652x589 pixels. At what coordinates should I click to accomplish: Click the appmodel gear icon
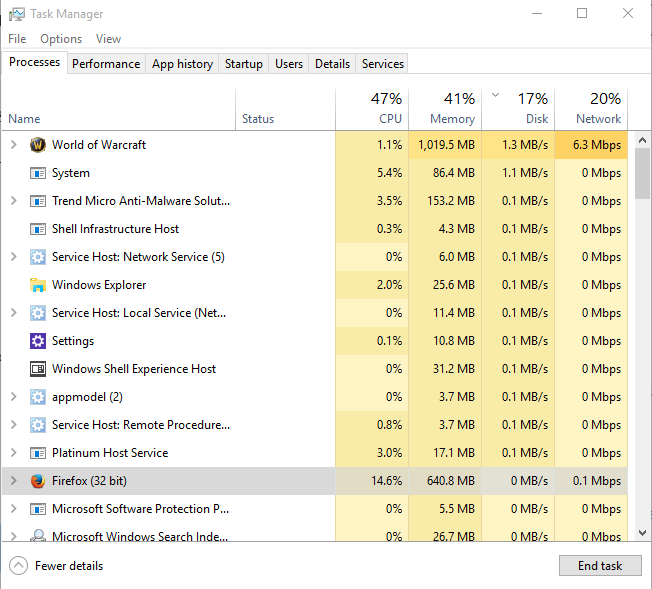[38, 397]
